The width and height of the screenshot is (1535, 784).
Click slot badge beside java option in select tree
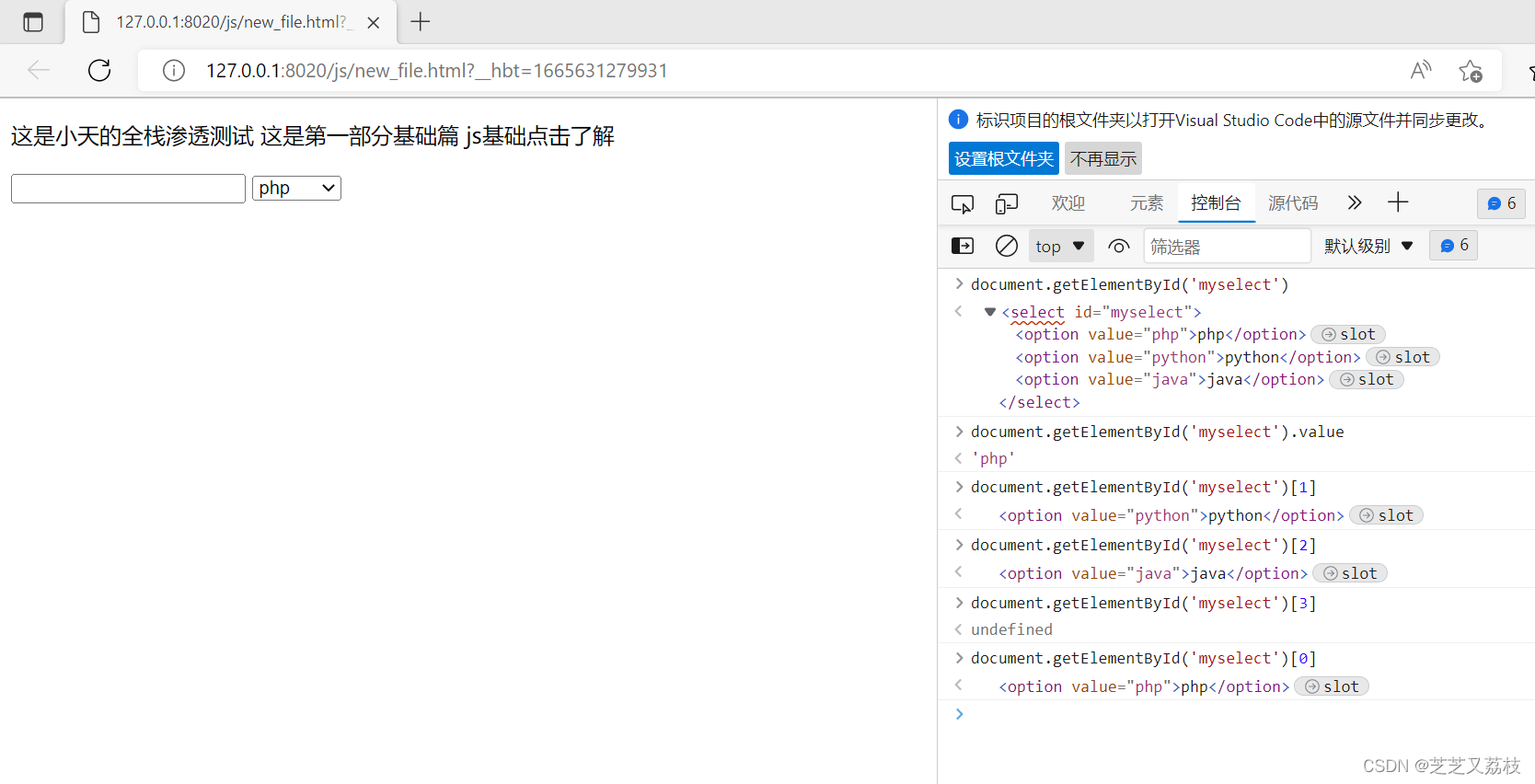pos(1367,379)
